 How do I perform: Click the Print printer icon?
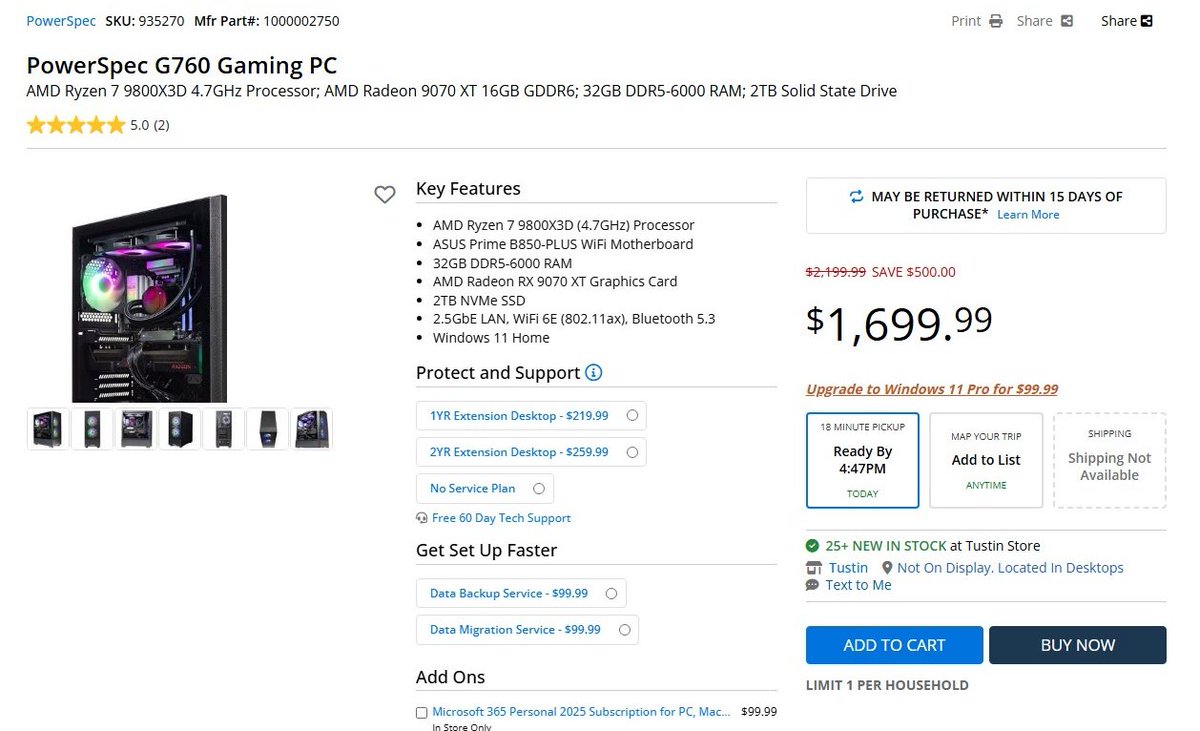click(996, 21)
